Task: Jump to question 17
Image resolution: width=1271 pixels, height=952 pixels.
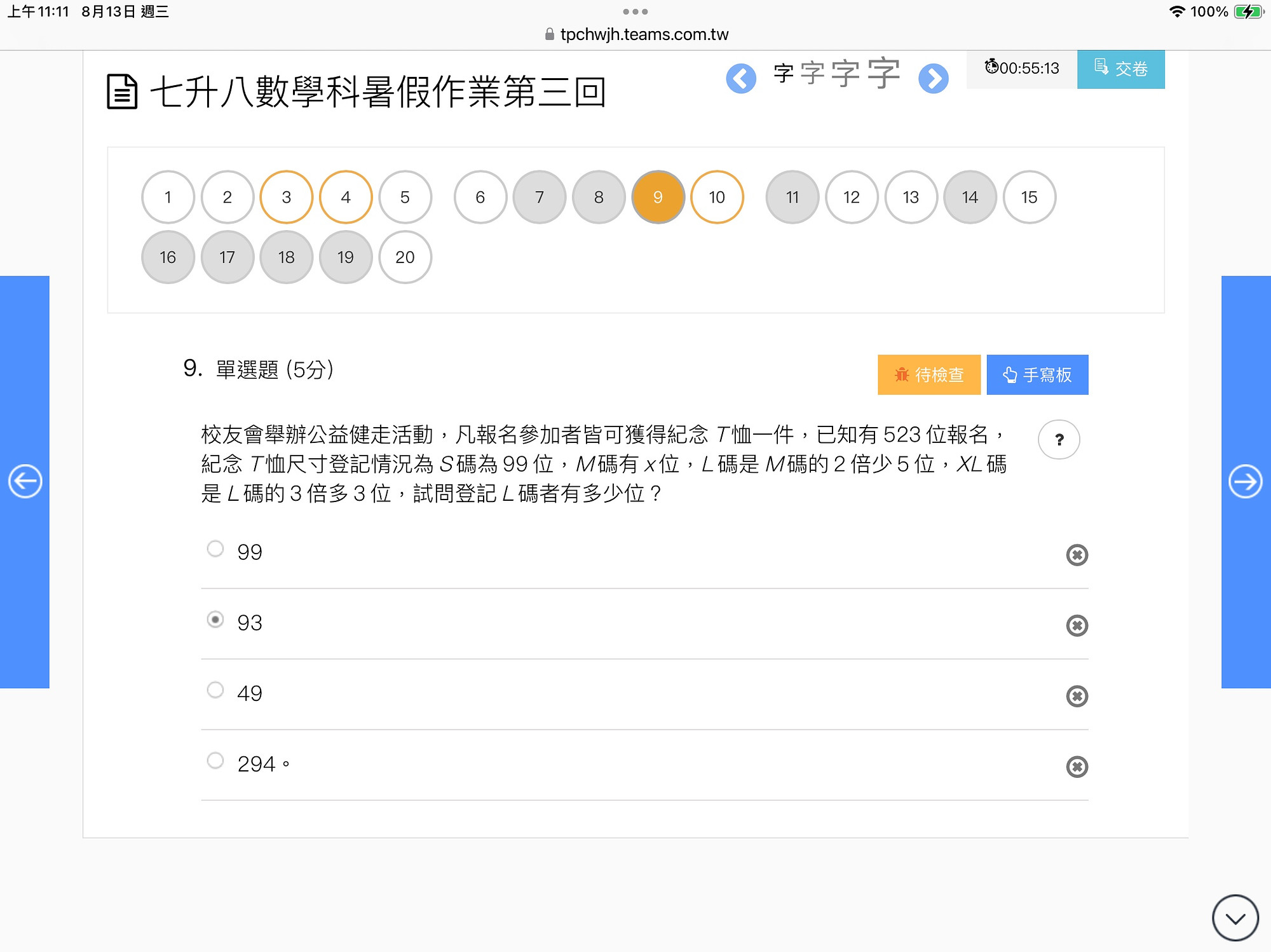Action: [227, 257]
